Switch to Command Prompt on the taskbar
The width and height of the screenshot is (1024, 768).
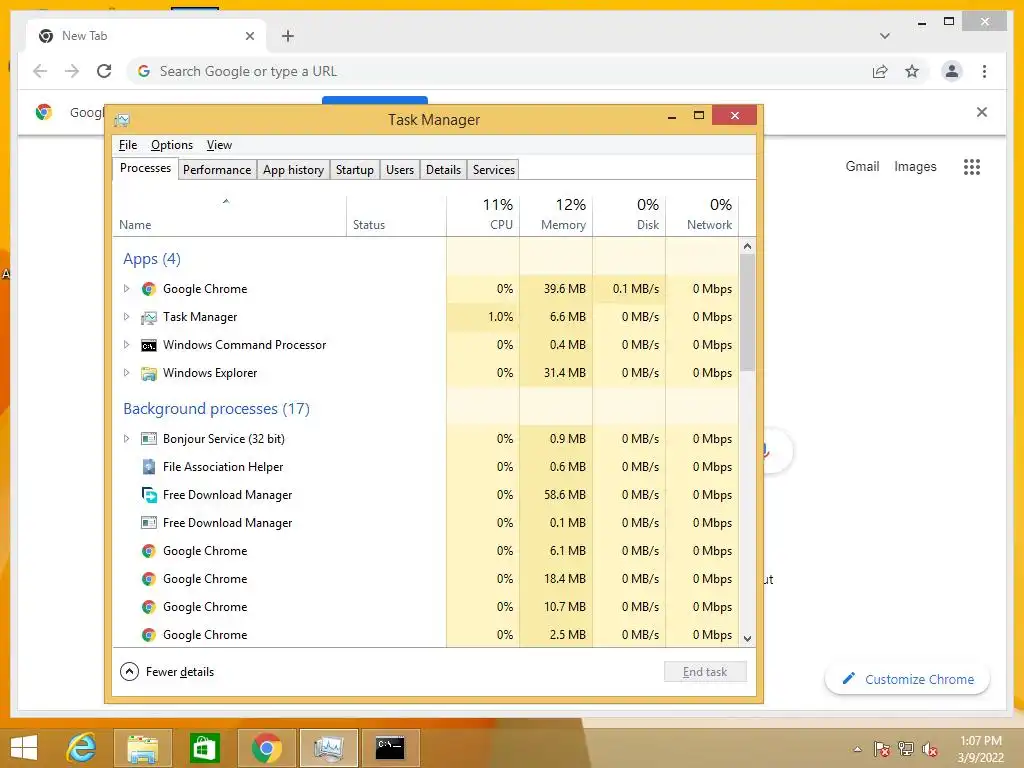(x=390, y=748)
